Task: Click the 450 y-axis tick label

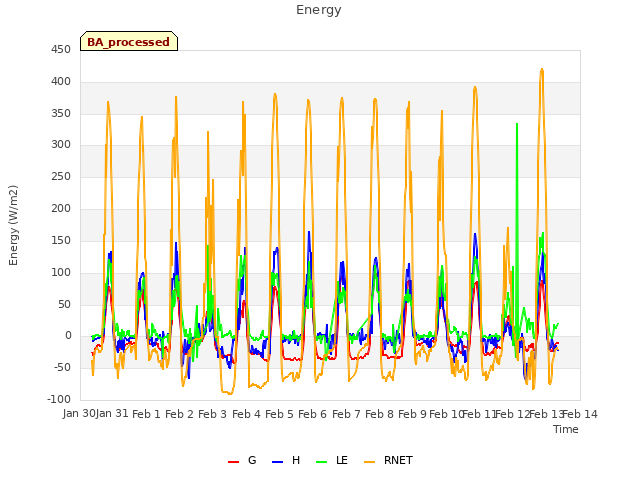Action: click(61, 50)
